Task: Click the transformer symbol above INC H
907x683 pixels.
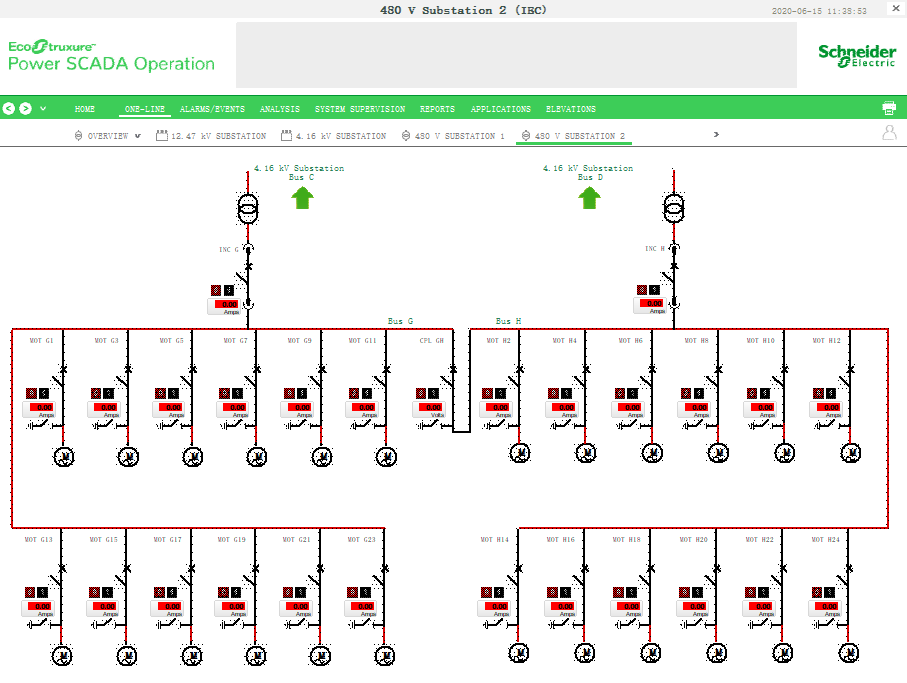Action: click(673, 208)
